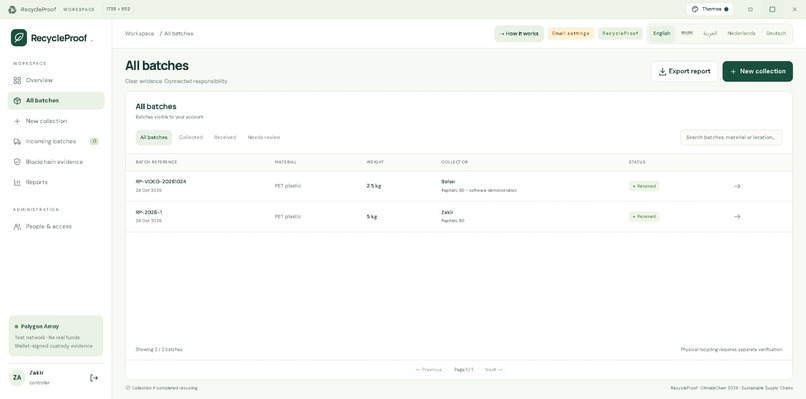Click the Polygon Amoy network card
The height and width of the screenshot is (399, 806).
coord(56,336)
